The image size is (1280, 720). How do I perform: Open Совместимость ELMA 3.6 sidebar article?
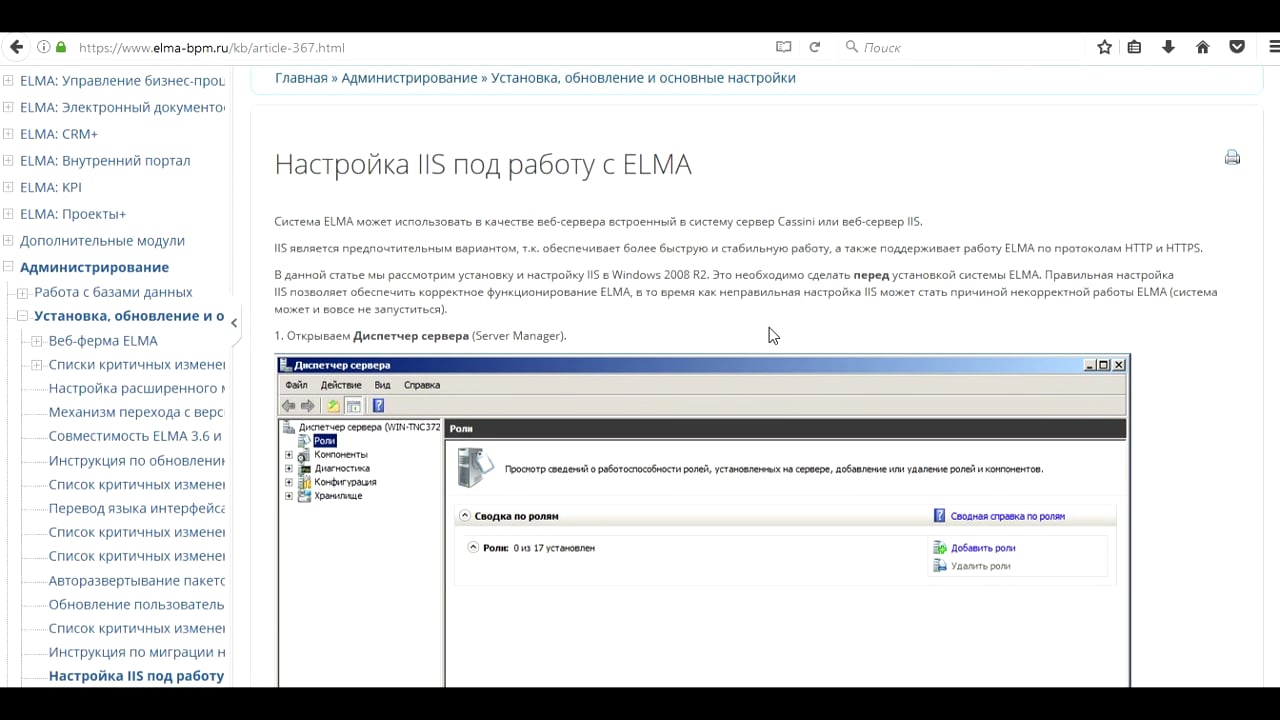click(135, 436)
